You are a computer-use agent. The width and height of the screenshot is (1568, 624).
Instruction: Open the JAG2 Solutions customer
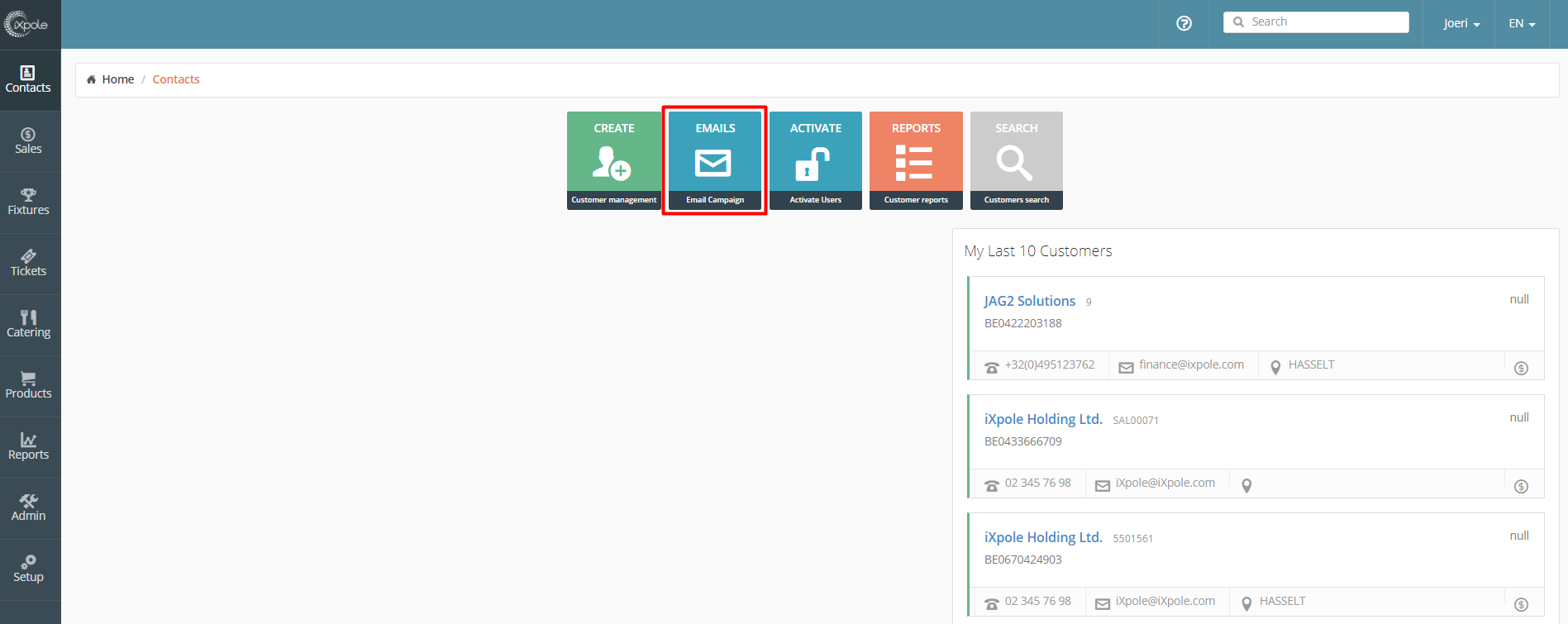(1029, 301)
